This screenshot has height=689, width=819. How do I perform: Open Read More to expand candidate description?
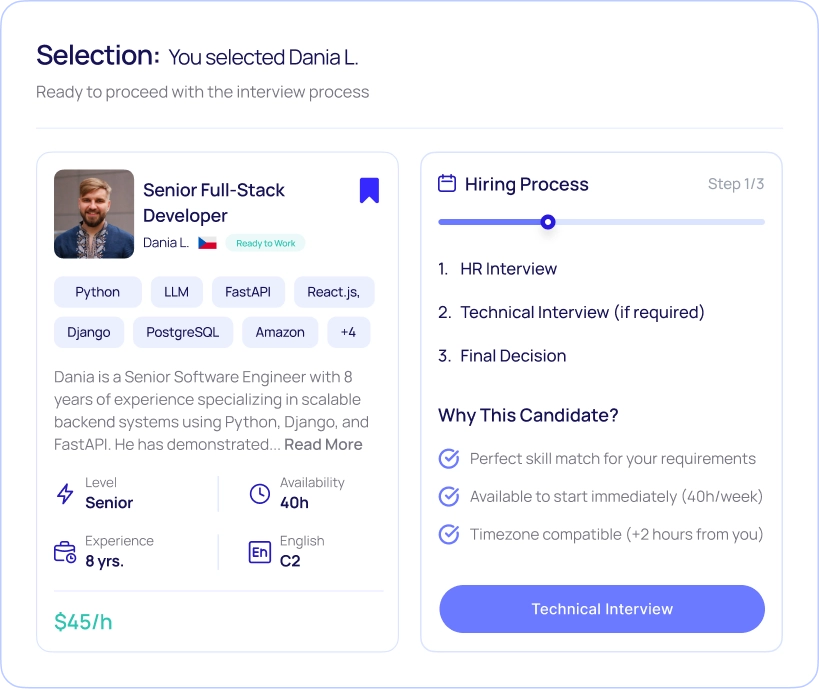[x=323, y=444]
